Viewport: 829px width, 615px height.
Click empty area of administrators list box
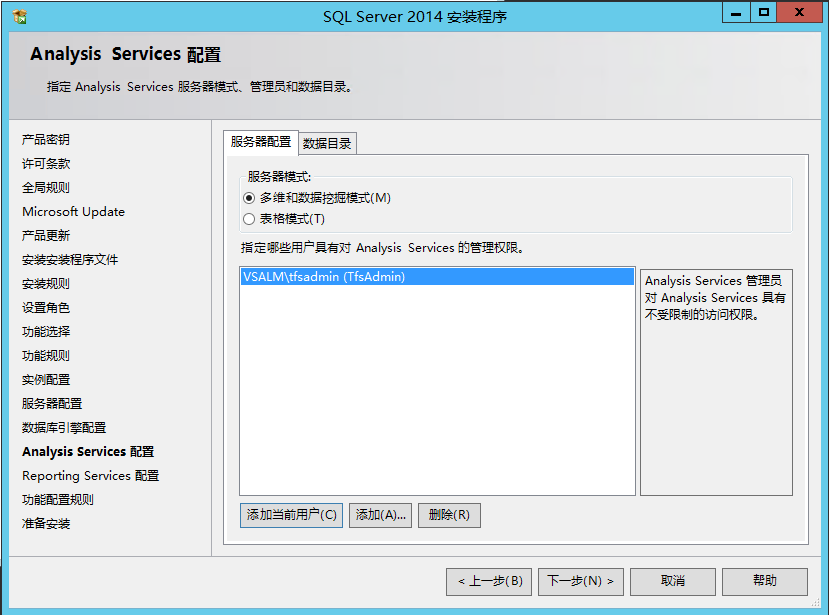(437, 390)
